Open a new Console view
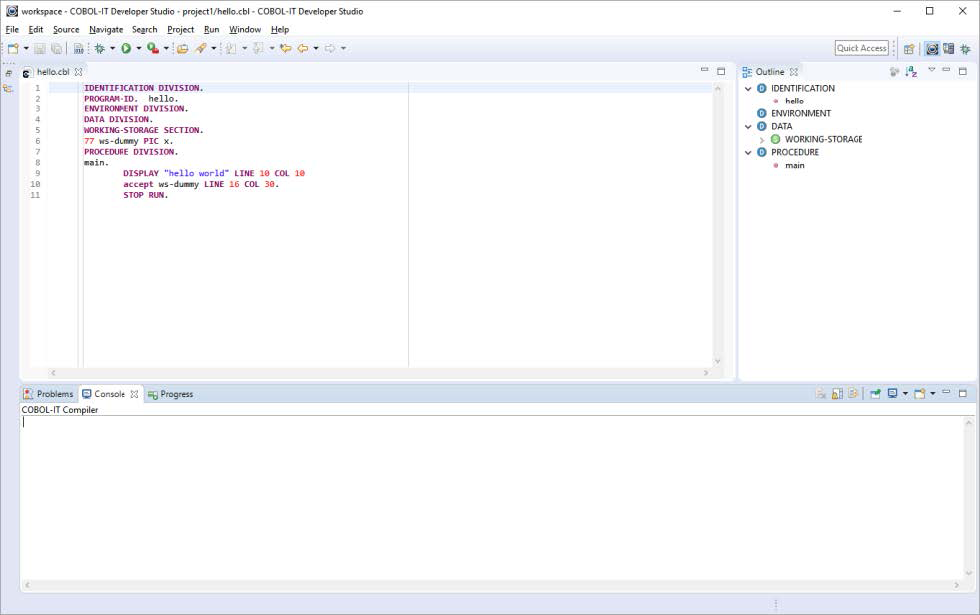The width and height of the screenshot is (980, 615). pyautogui.click(x=917, y=393)
